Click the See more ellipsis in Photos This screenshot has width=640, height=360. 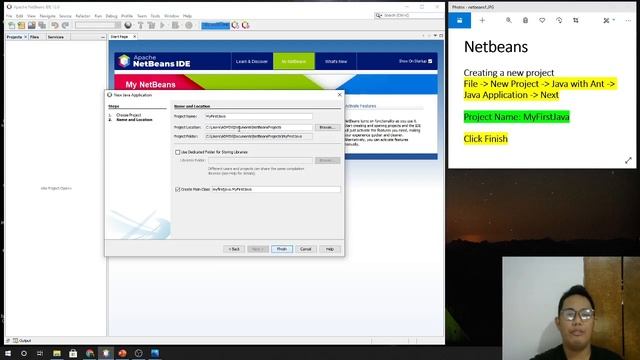628,20
